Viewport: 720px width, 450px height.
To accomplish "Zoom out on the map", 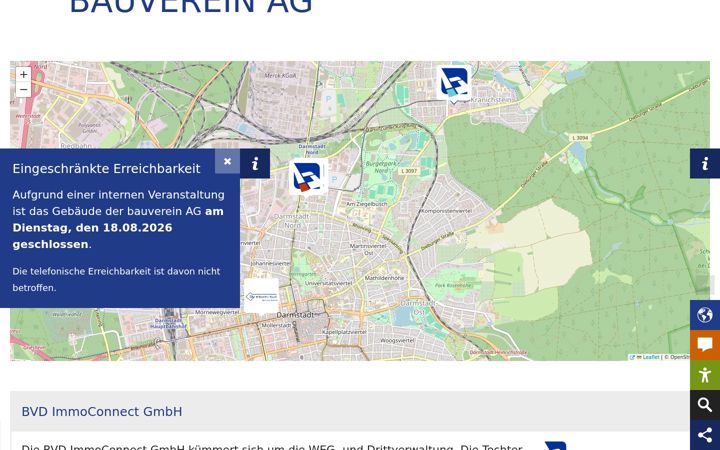I will [x=23, y=90].
